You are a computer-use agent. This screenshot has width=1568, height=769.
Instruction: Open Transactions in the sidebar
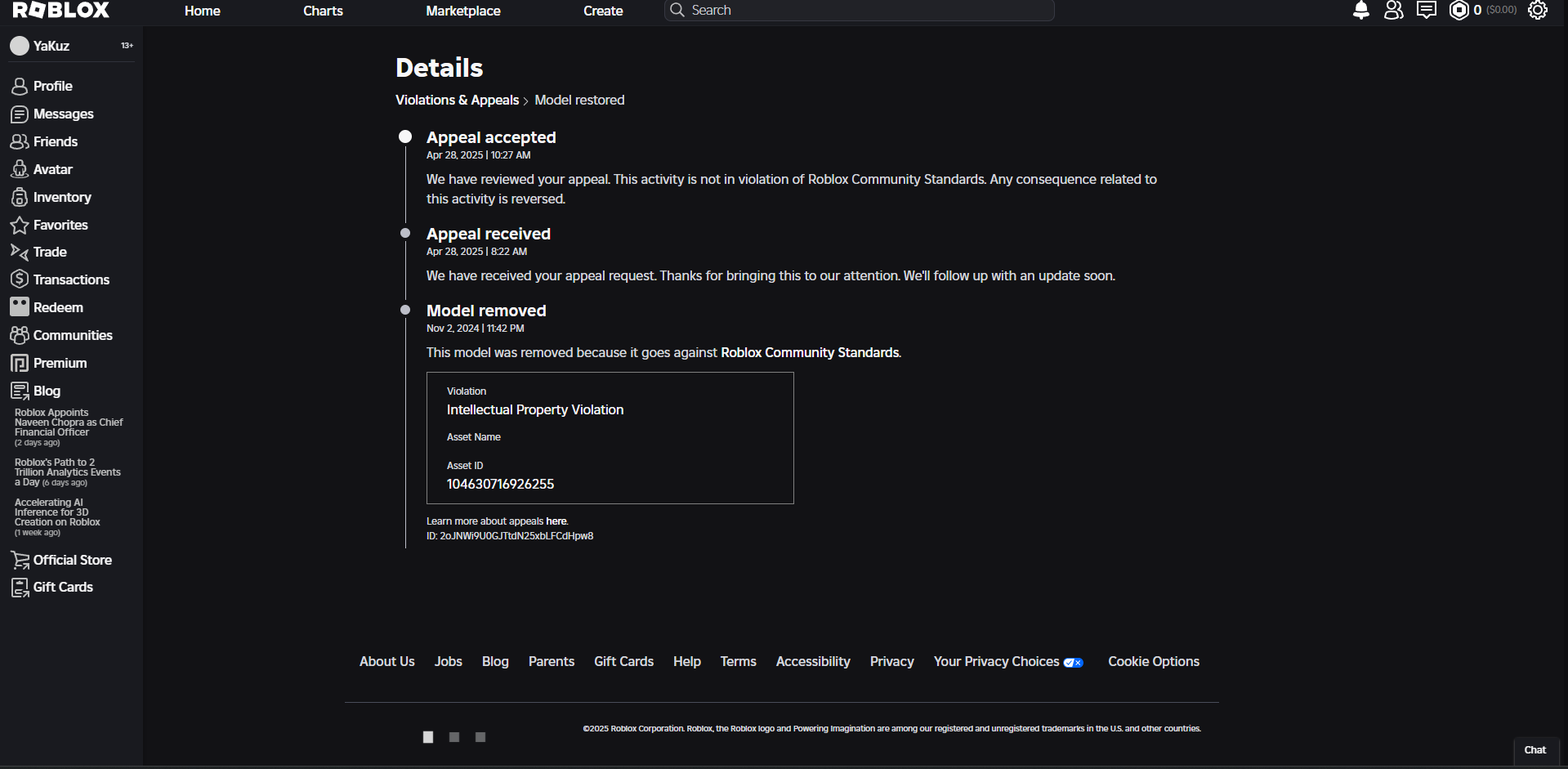pyautogui.click(x=60, y=279)
